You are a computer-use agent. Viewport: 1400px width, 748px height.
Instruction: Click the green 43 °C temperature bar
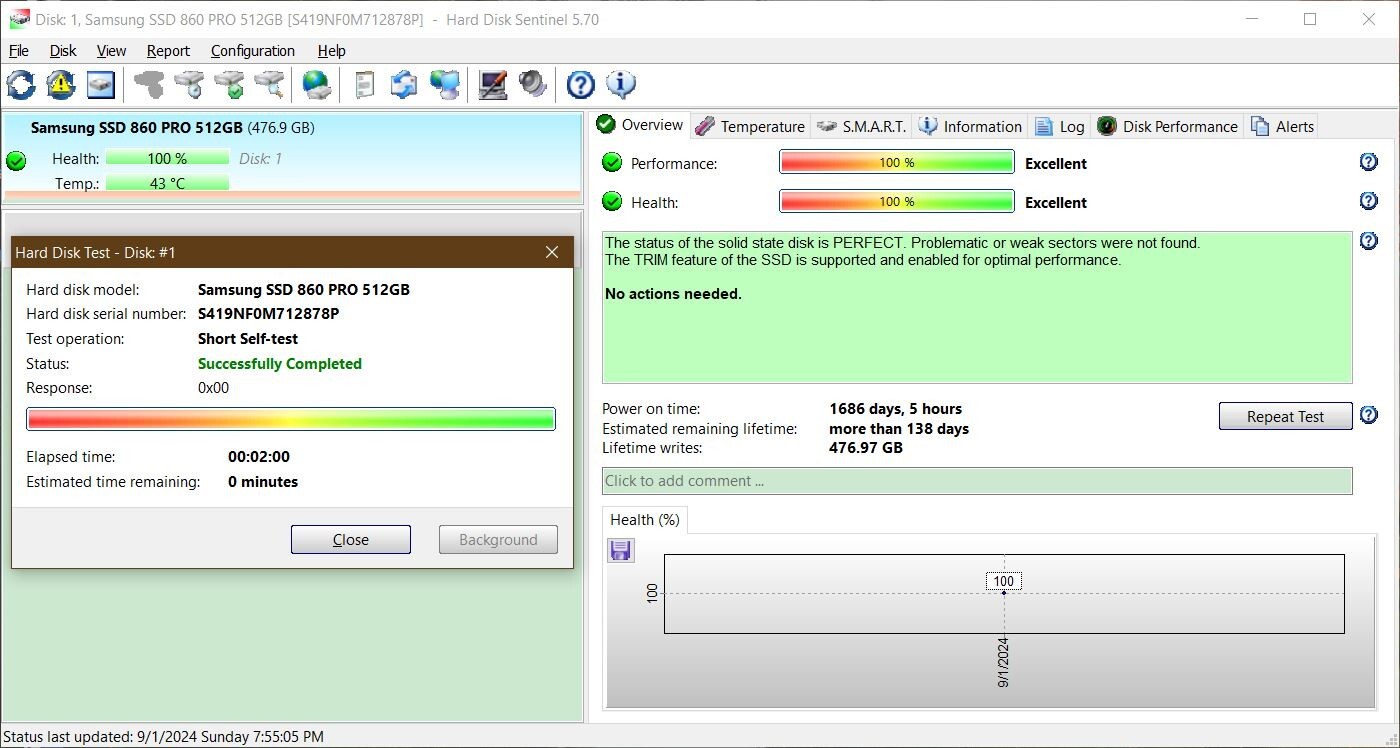tap(167, 183)
